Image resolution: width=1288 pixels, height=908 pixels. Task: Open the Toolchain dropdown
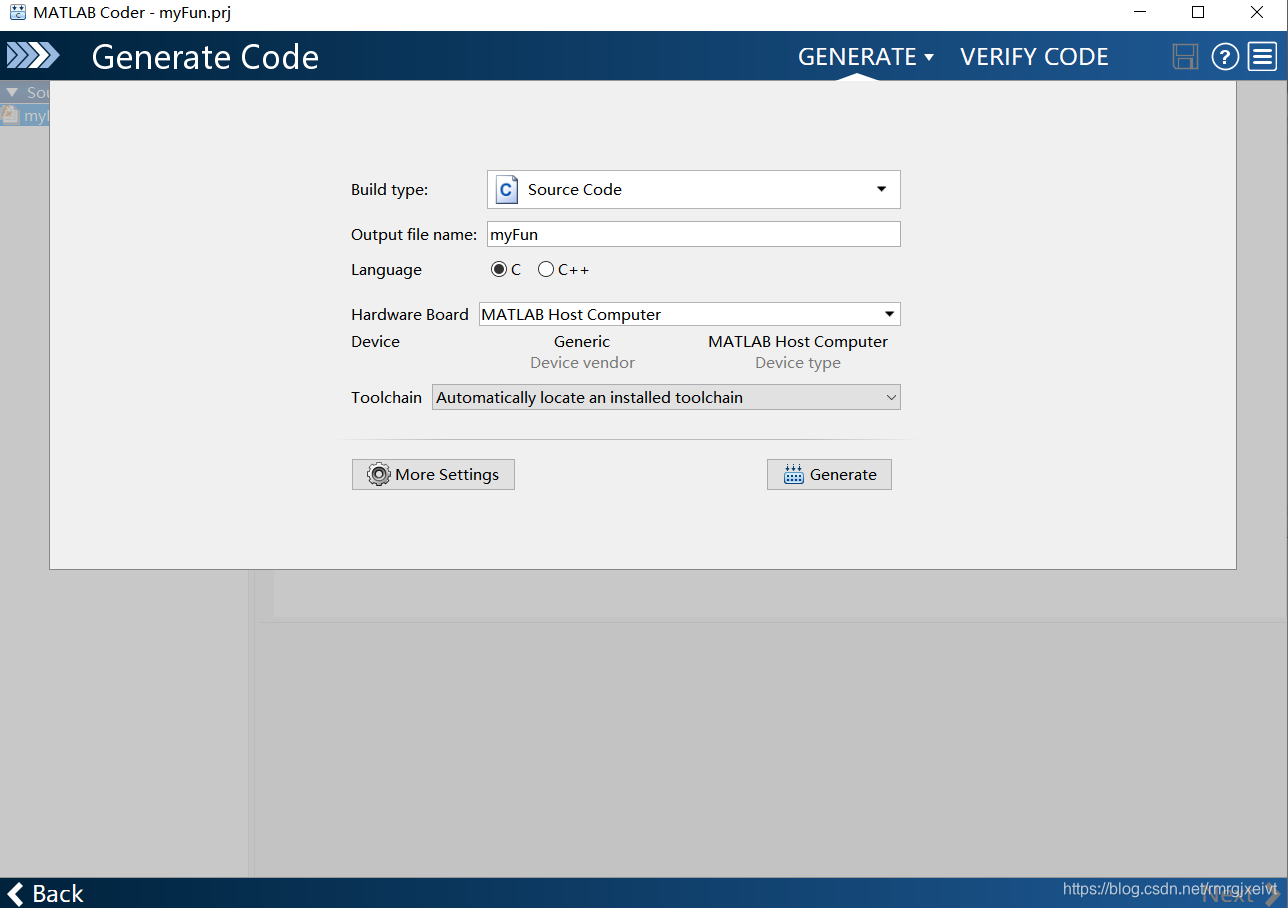[666, 397]
